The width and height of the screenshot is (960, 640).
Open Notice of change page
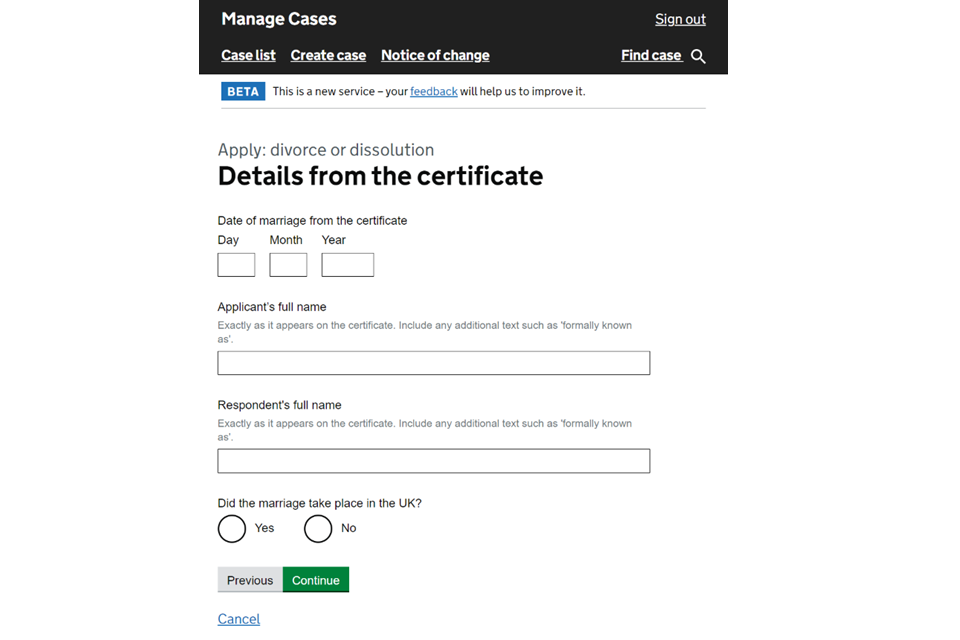435,56
